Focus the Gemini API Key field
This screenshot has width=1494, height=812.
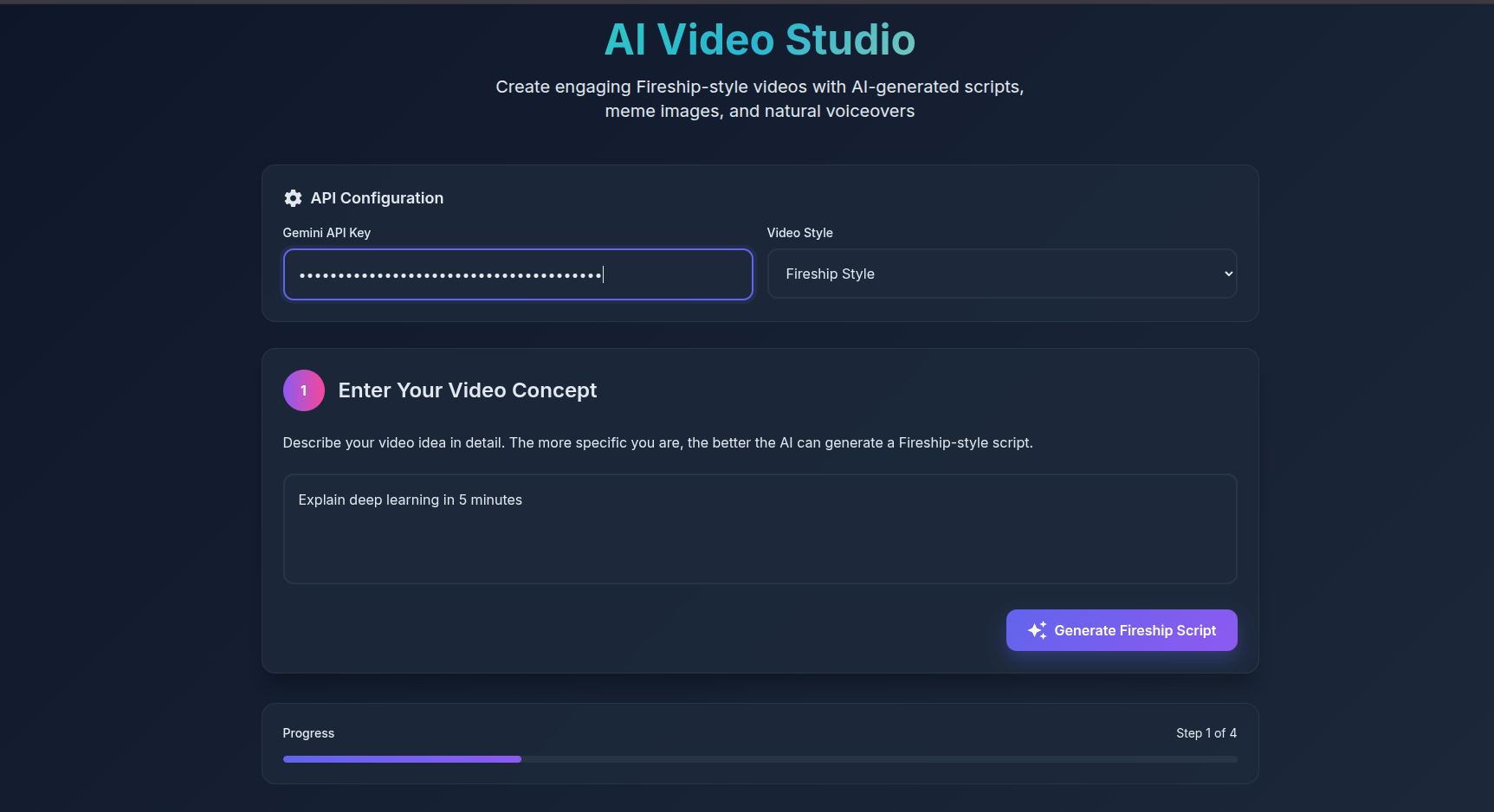click(x=518, y=274)
